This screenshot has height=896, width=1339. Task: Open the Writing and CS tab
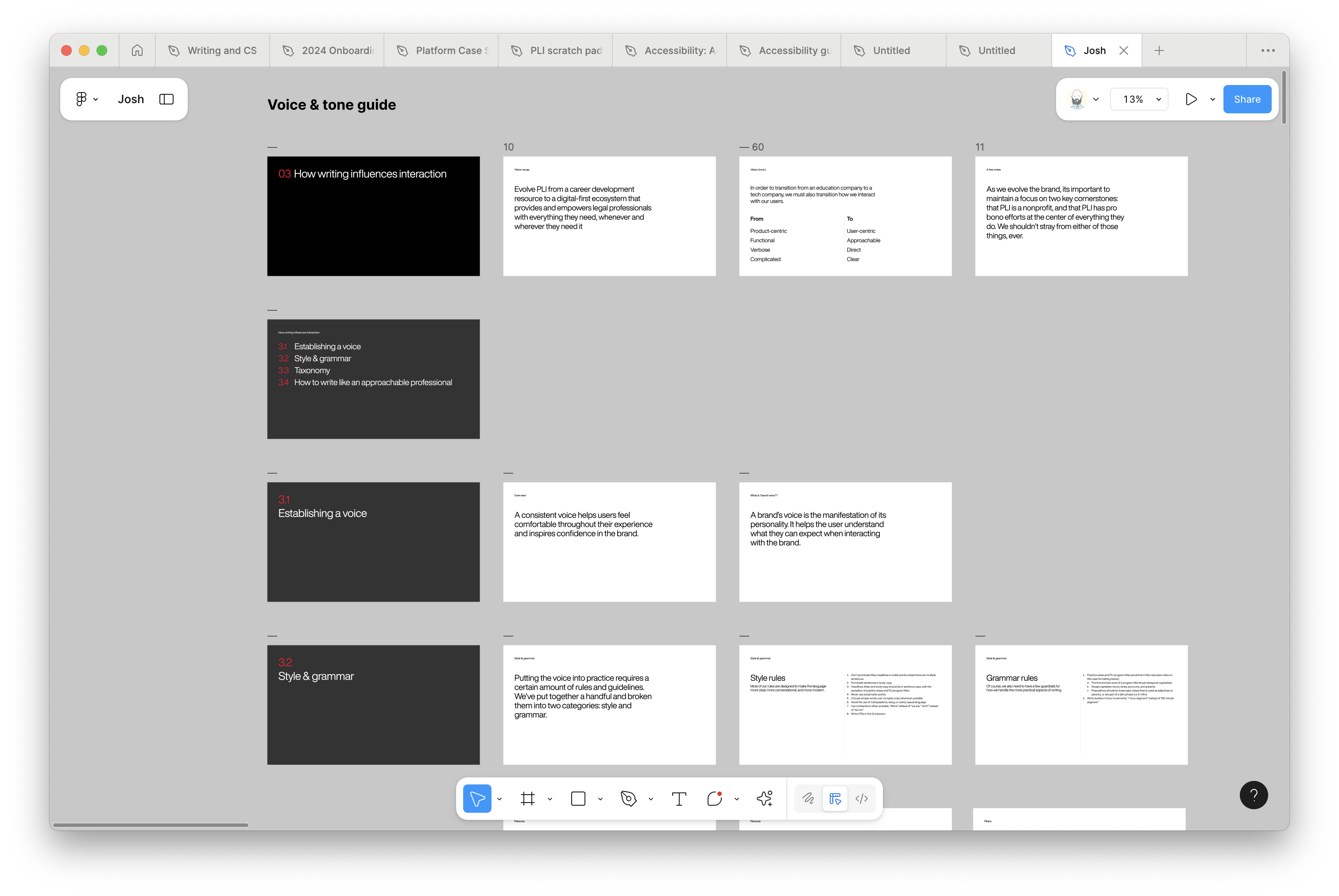213,50
